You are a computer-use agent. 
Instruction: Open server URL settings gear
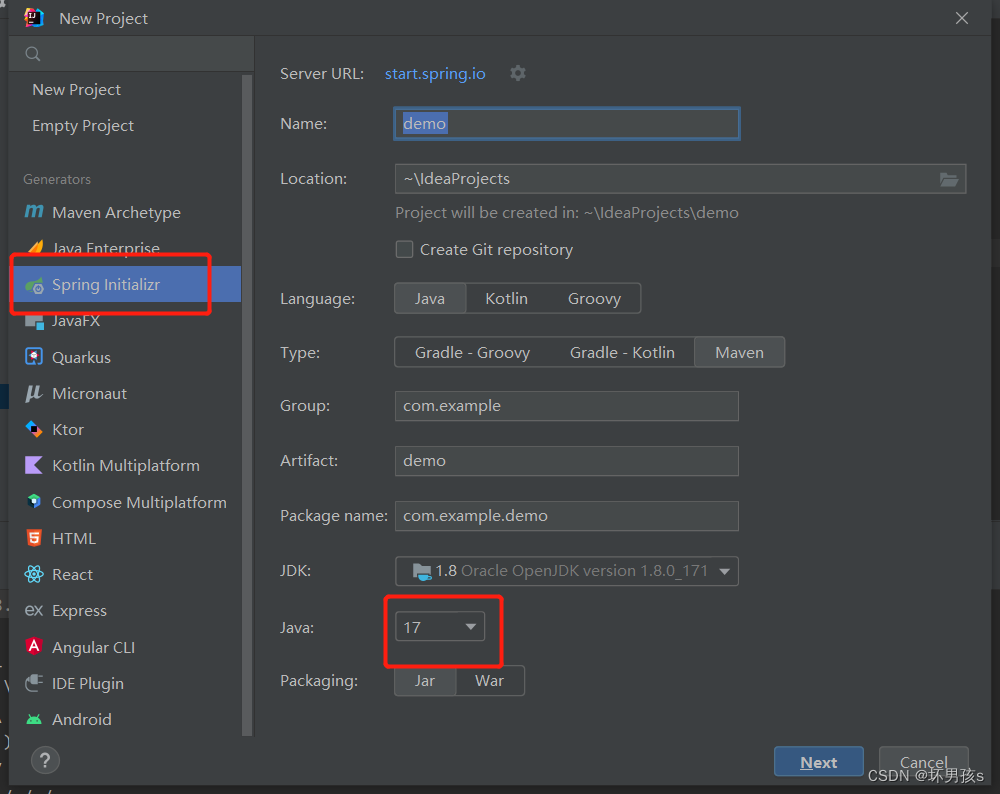518,73
